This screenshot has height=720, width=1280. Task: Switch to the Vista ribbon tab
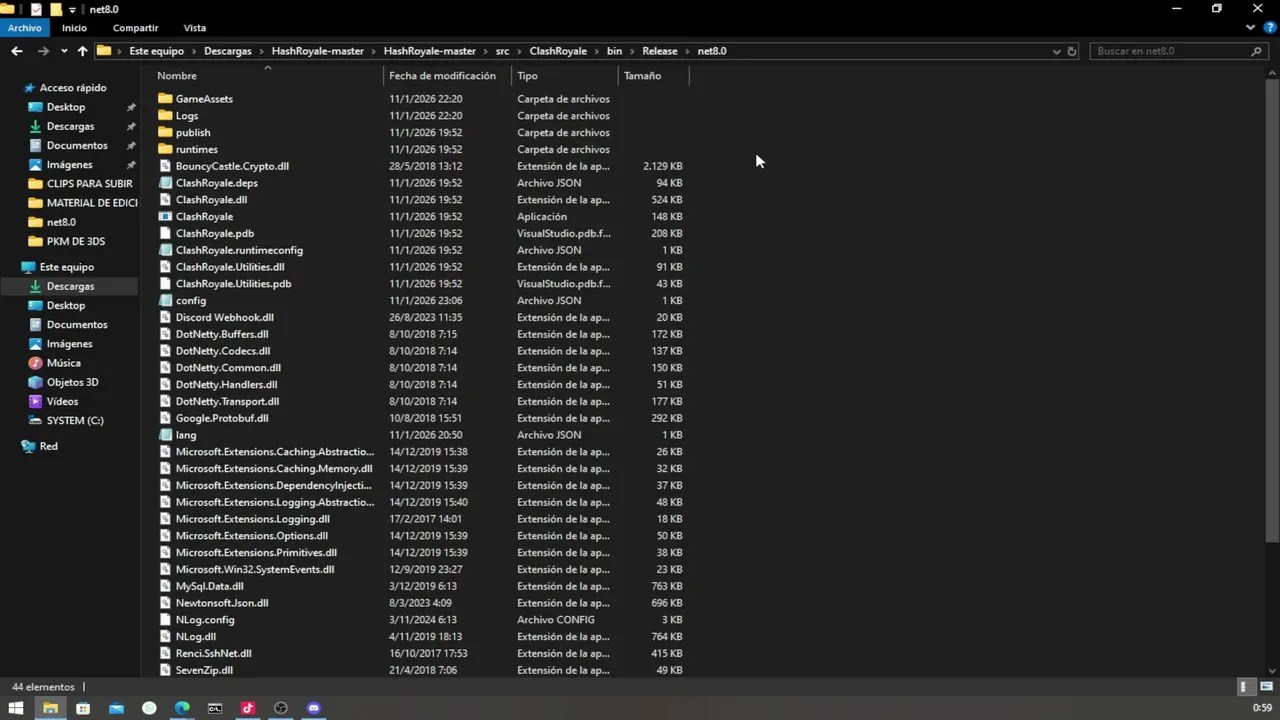coord(195,28)
